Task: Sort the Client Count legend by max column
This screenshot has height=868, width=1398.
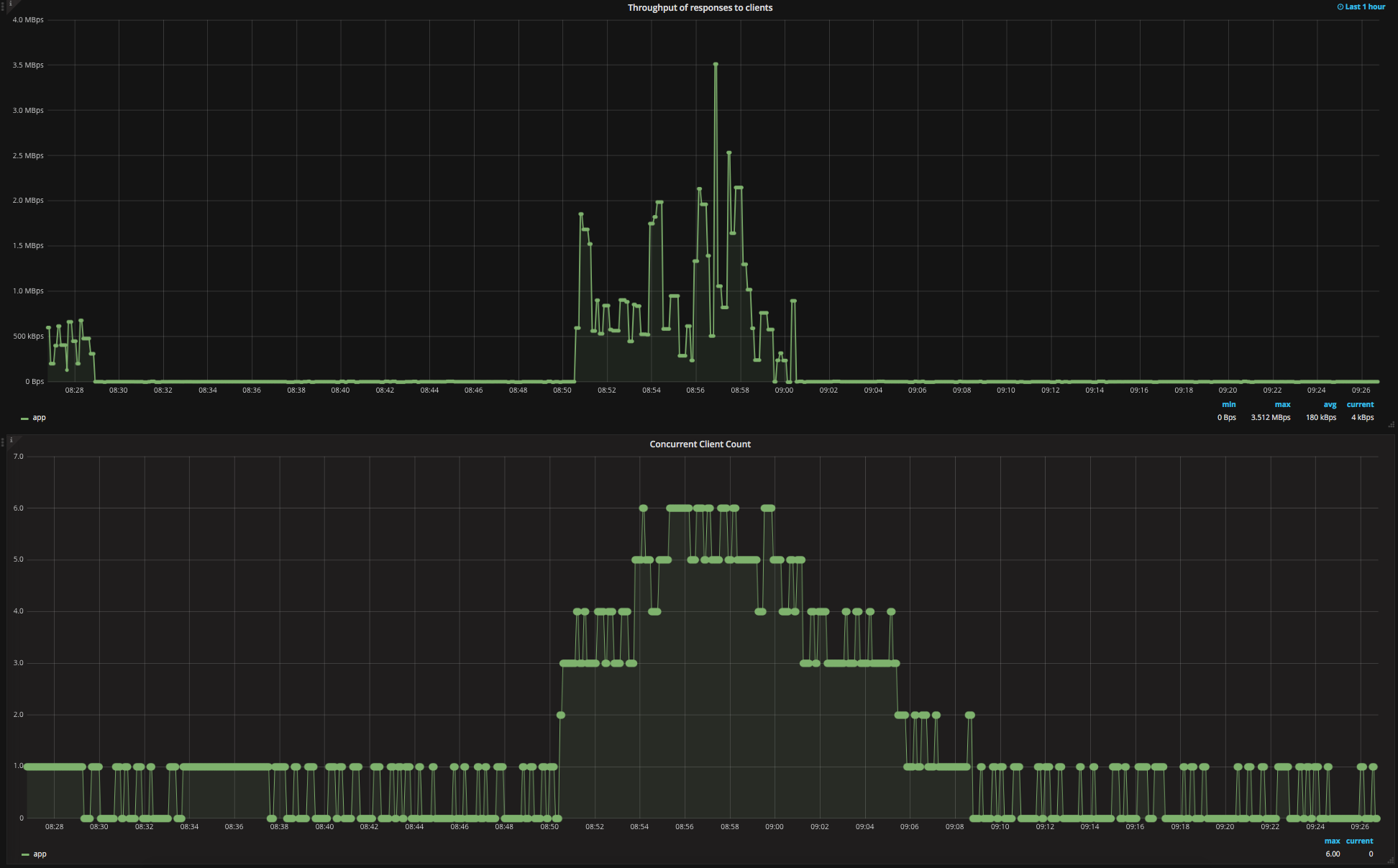Action: 1332,841
